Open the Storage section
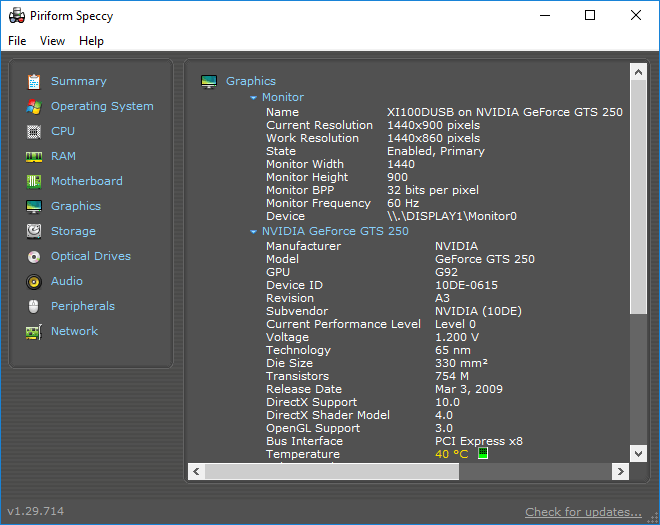Viewport: 660px width, 525px height. pyautogui.click(x=73, y=231)
